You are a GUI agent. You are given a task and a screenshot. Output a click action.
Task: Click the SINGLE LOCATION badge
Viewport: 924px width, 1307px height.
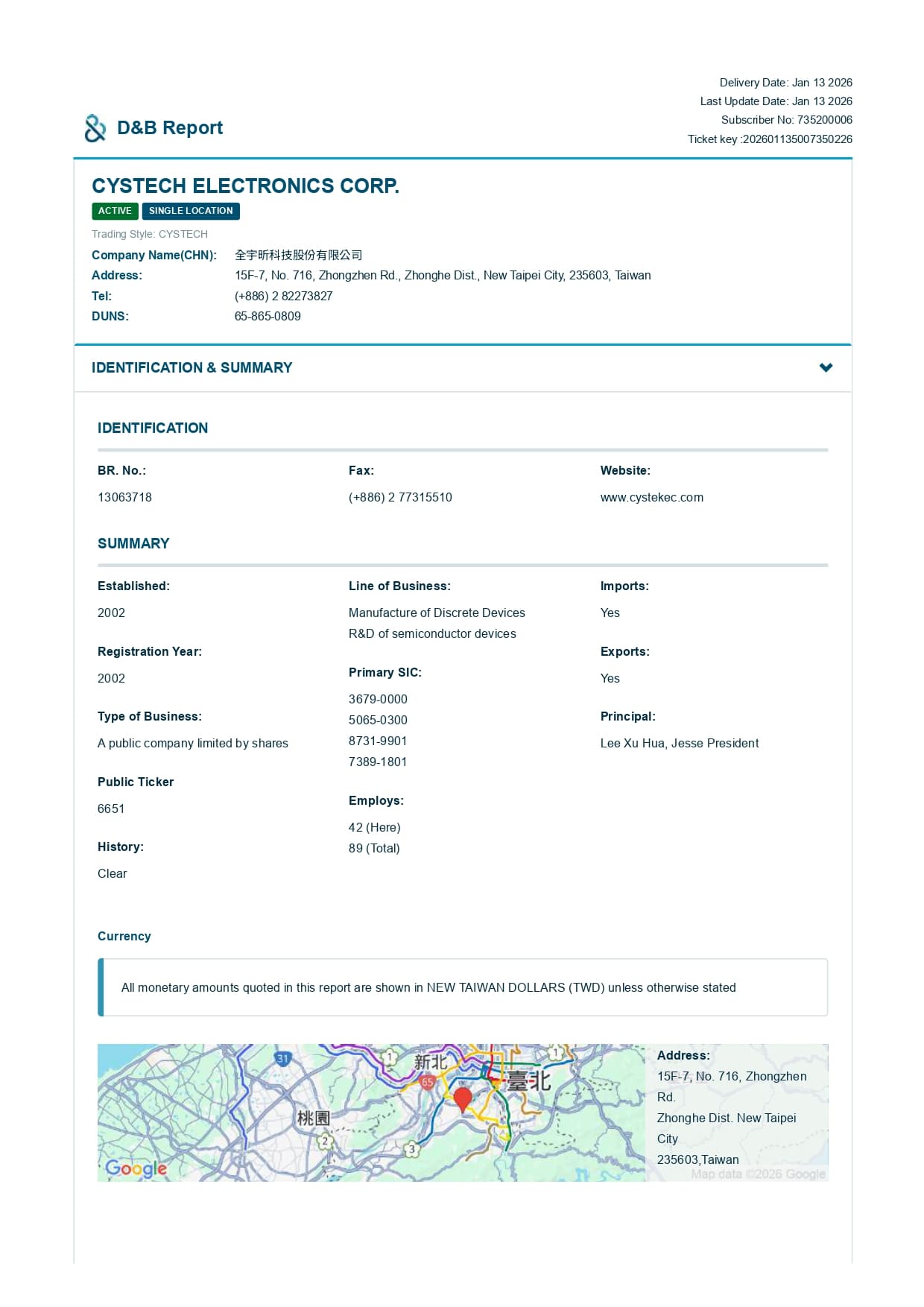point(191,211)
